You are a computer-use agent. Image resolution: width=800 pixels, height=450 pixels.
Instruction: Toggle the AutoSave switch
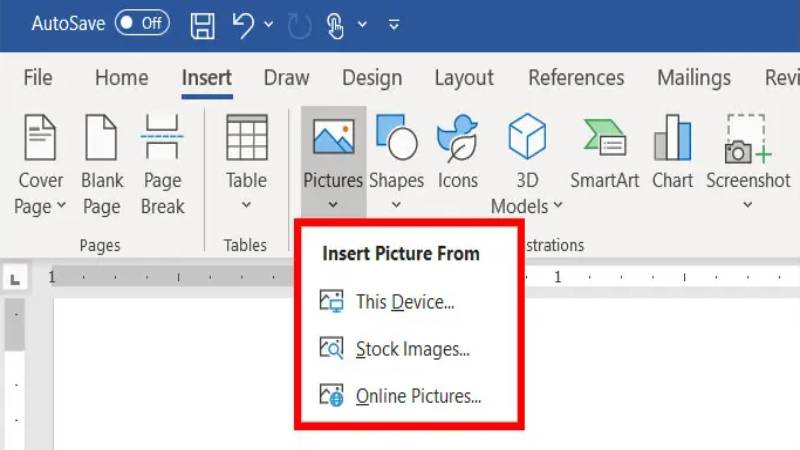click(x=140, y=24)
